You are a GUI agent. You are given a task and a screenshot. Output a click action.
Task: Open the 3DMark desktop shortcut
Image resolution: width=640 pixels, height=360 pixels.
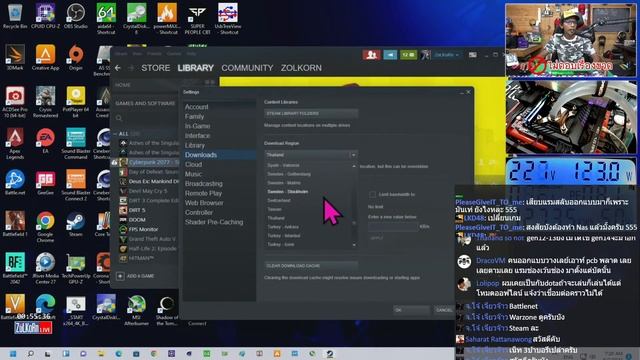point(15,57)
